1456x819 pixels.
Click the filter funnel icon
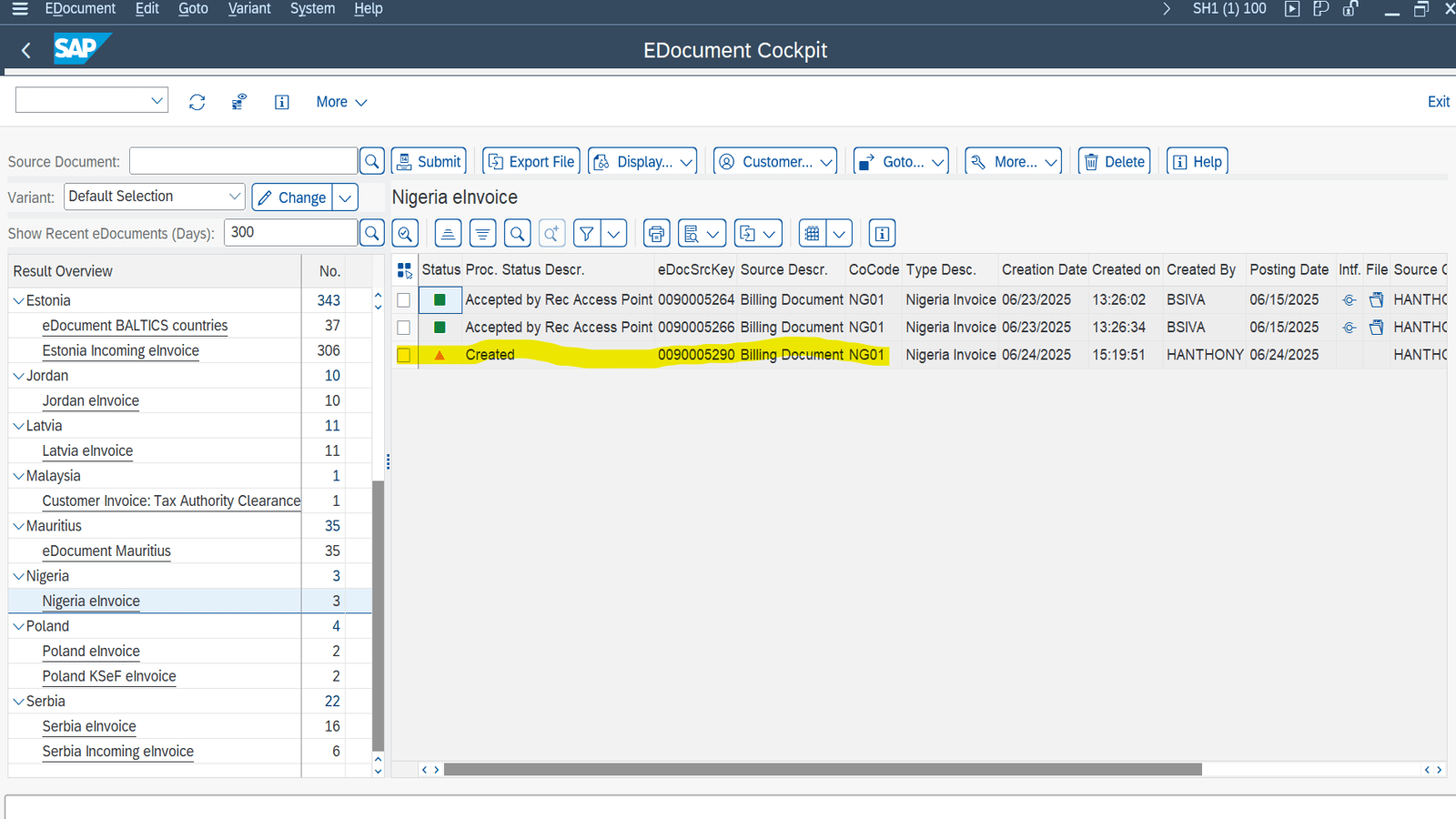tap(587, 234)
